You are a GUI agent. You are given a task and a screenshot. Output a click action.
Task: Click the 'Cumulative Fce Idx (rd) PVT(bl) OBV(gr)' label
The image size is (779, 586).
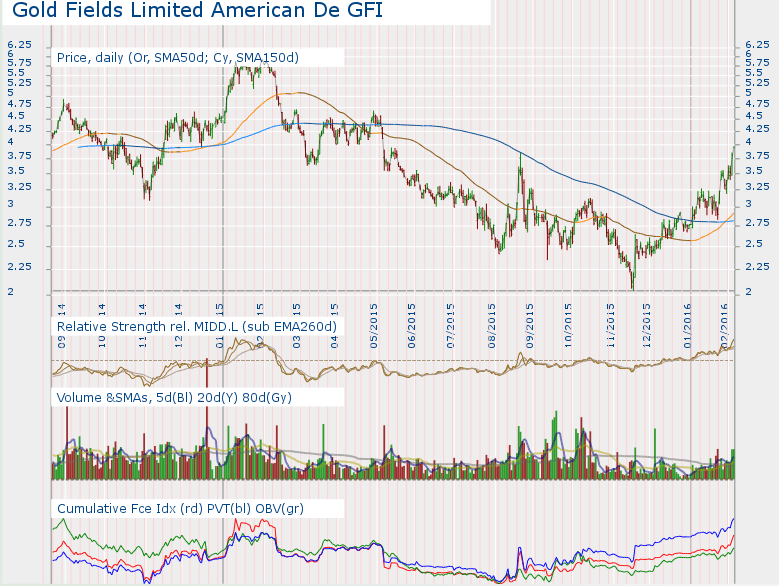(x=180, y=509)
